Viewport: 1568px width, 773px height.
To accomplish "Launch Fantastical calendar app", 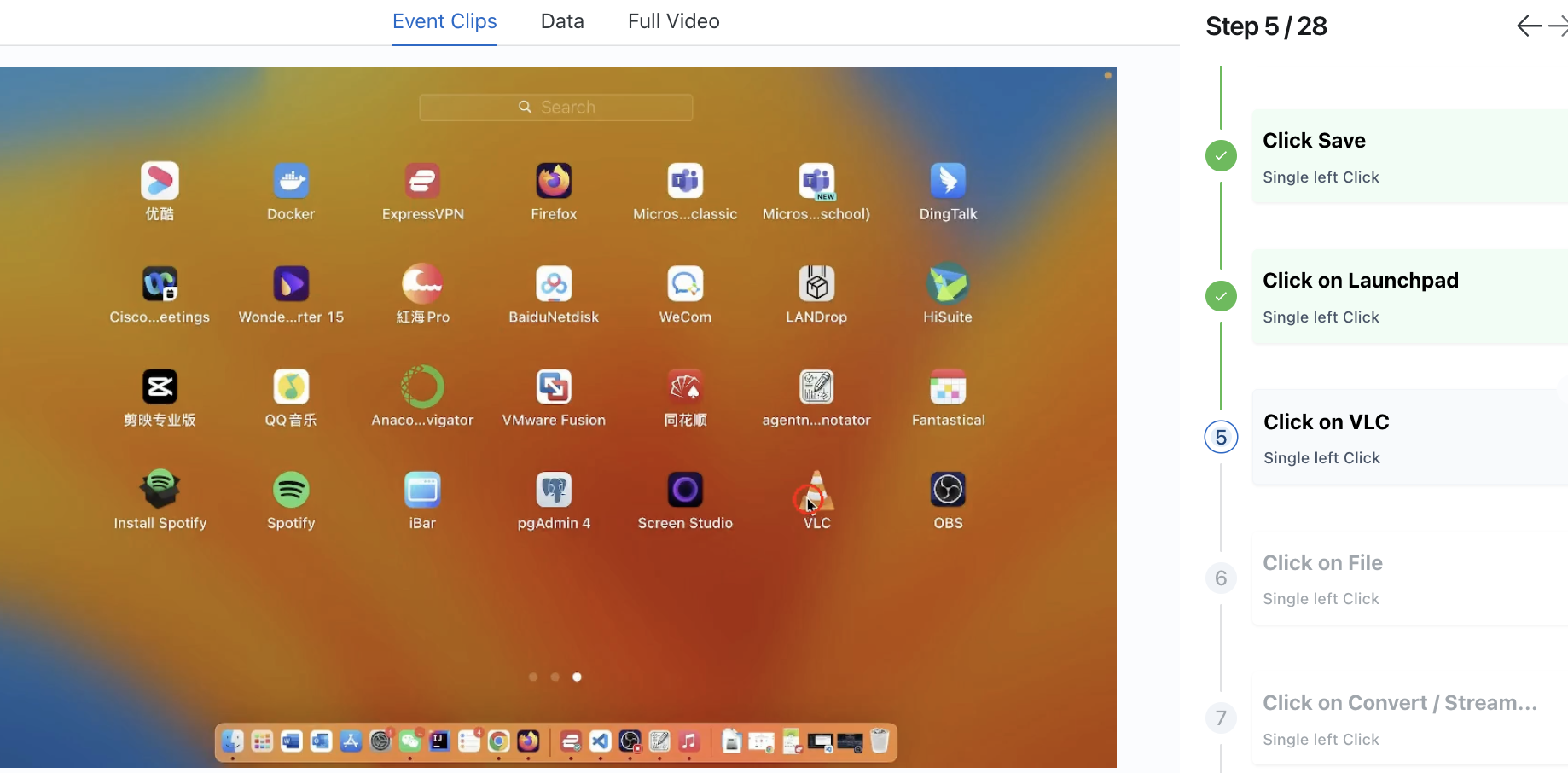I will (x=948, y=386).
